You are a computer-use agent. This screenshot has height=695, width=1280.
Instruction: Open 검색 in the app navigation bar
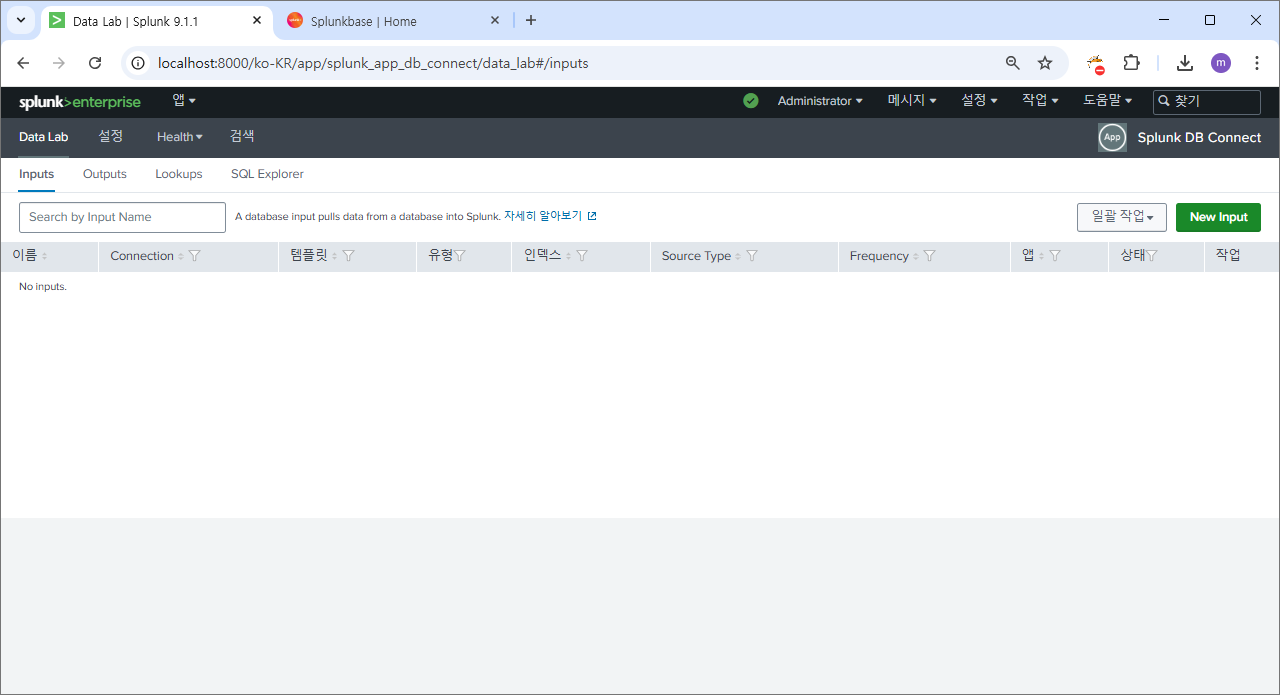click(x=242, y=136)
